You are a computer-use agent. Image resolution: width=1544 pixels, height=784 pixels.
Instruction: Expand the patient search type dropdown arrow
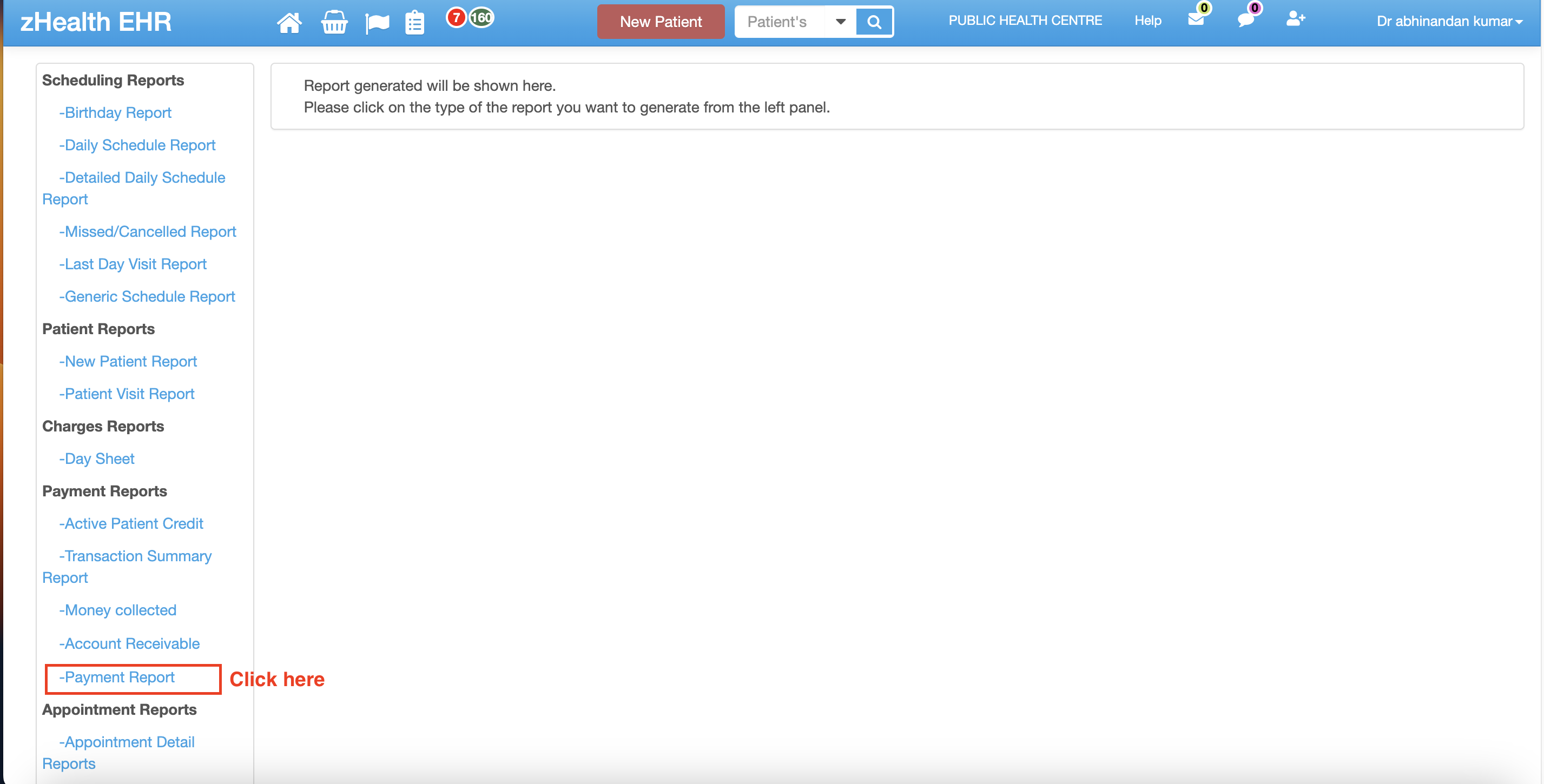(840, 22)
